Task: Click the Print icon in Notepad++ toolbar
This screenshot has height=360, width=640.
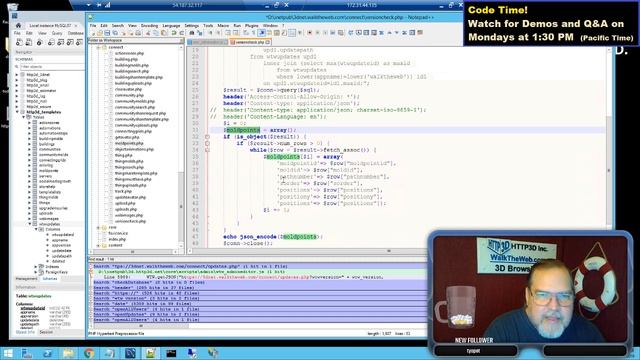Action: [x=138, y=33]
